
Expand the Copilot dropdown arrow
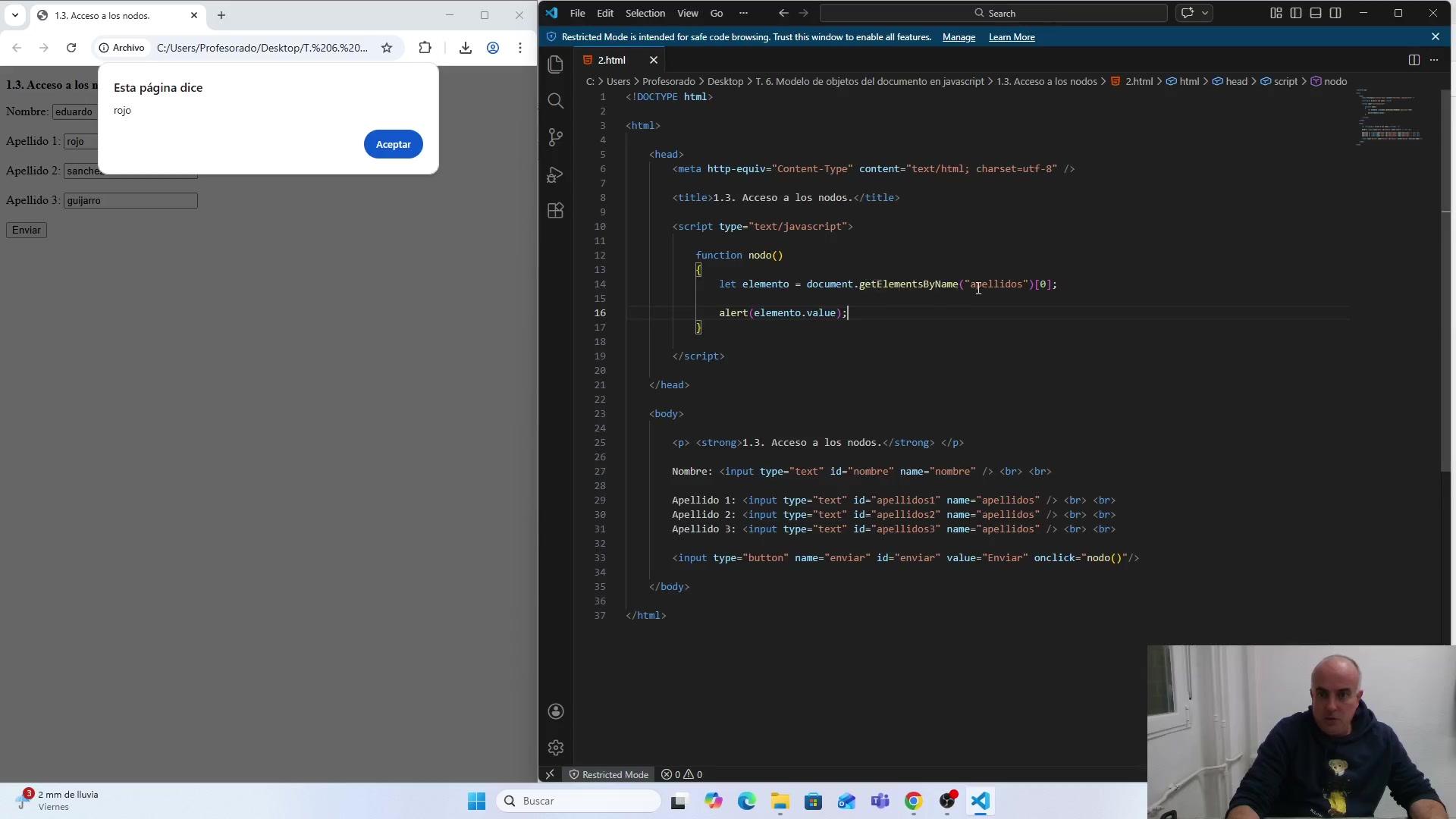(1205, 13)
